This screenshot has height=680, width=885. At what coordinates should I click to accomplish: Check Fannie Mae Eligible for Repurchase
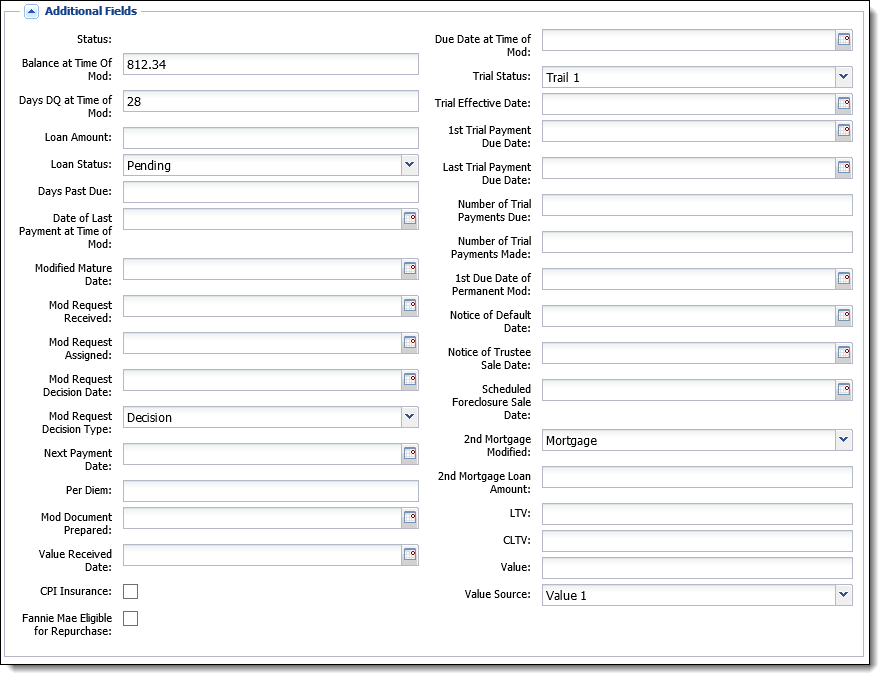[130, 618]
